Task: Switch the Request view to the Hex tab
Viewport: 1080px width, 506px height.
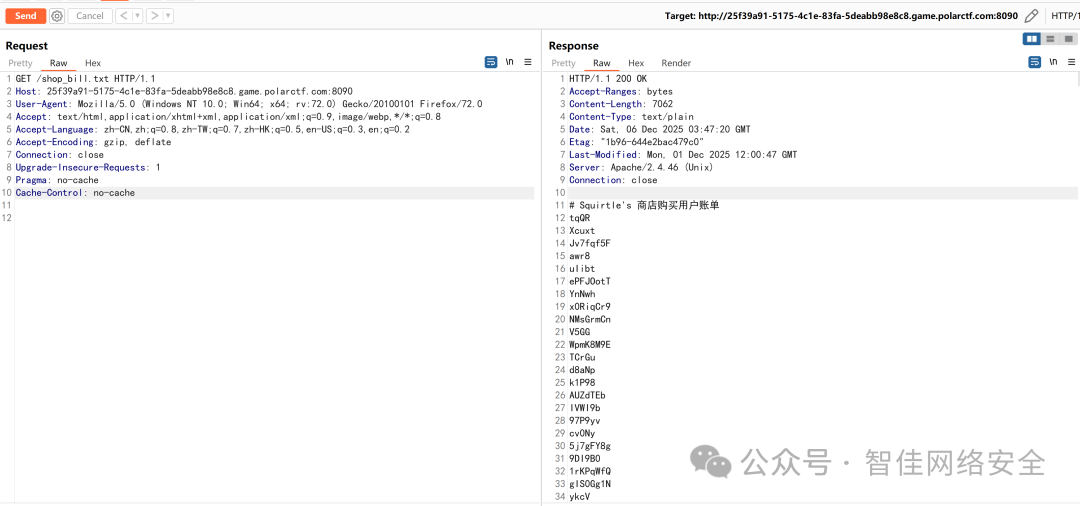Action: click(x=93, y=63)
